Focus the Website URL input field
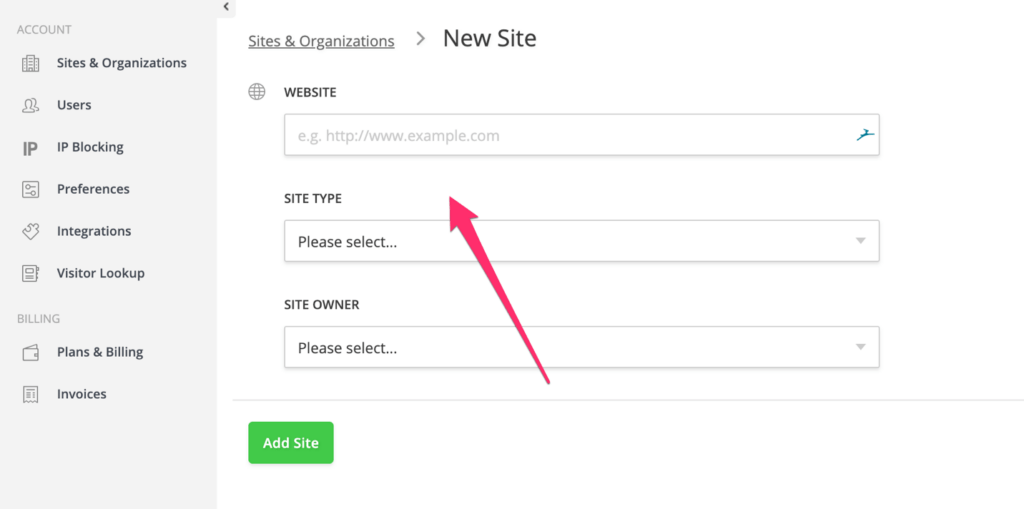 (565, 135)
